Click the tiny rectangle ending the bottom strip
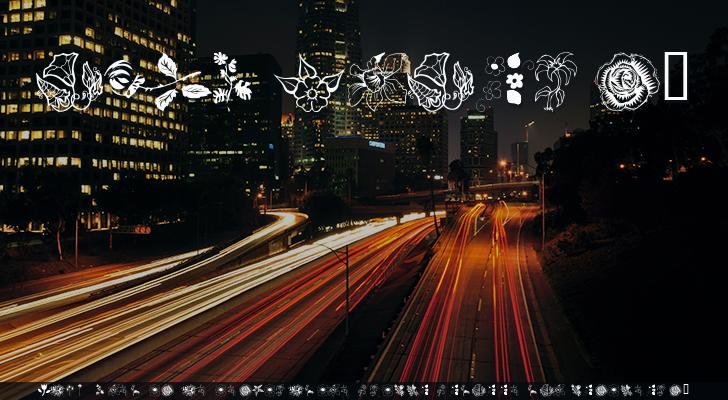 686,390
